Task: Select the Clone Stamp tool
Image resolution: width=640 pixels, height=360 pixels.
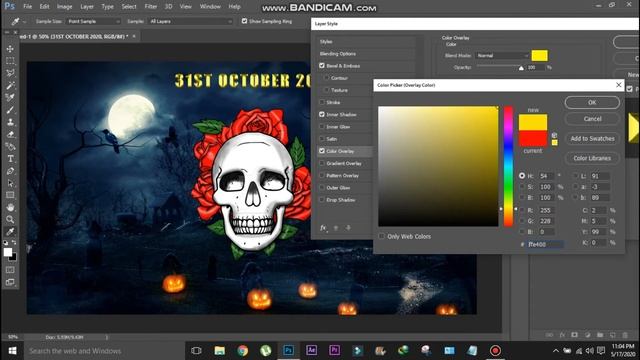Action: (x=10, y=122)
